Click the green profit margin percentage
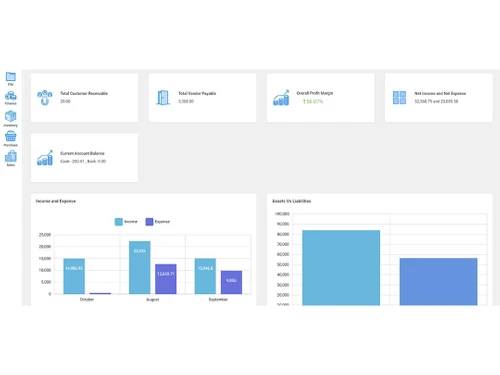This screenshot has width=500, height=375. [313, 101]
